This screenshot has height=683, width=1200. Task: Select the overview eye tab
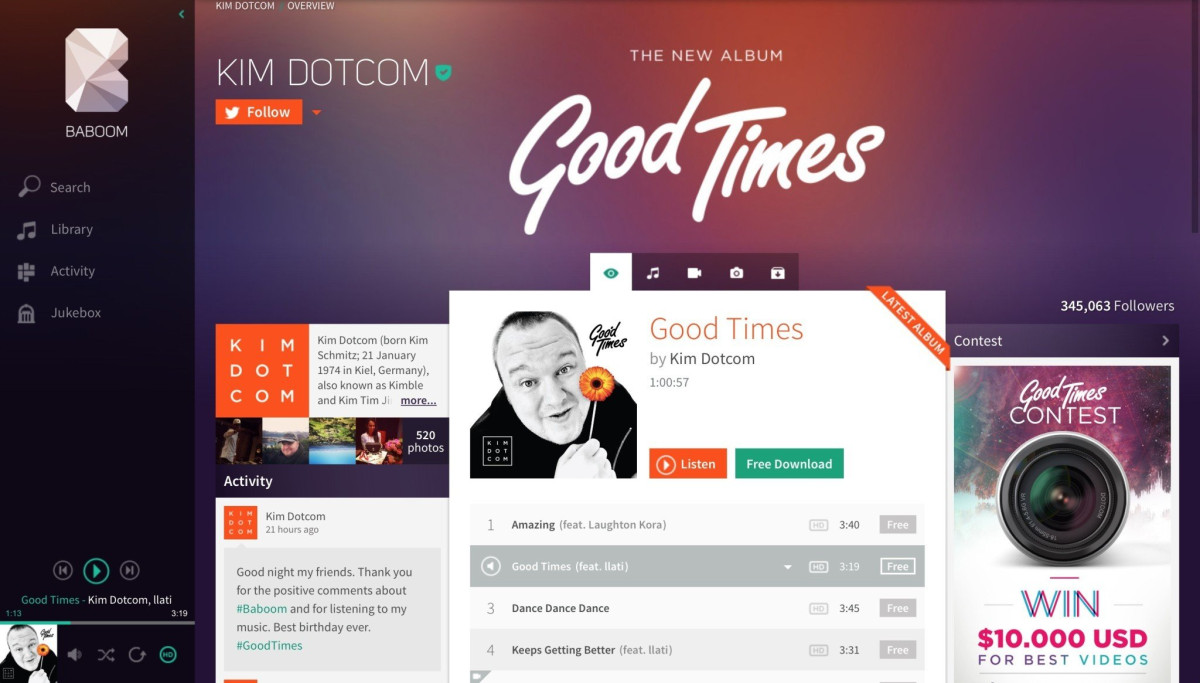click(x=611, y=273)
